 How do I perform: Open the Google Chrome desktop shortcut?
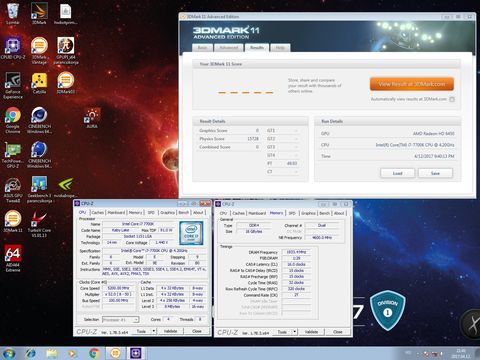tap(13, 120)
